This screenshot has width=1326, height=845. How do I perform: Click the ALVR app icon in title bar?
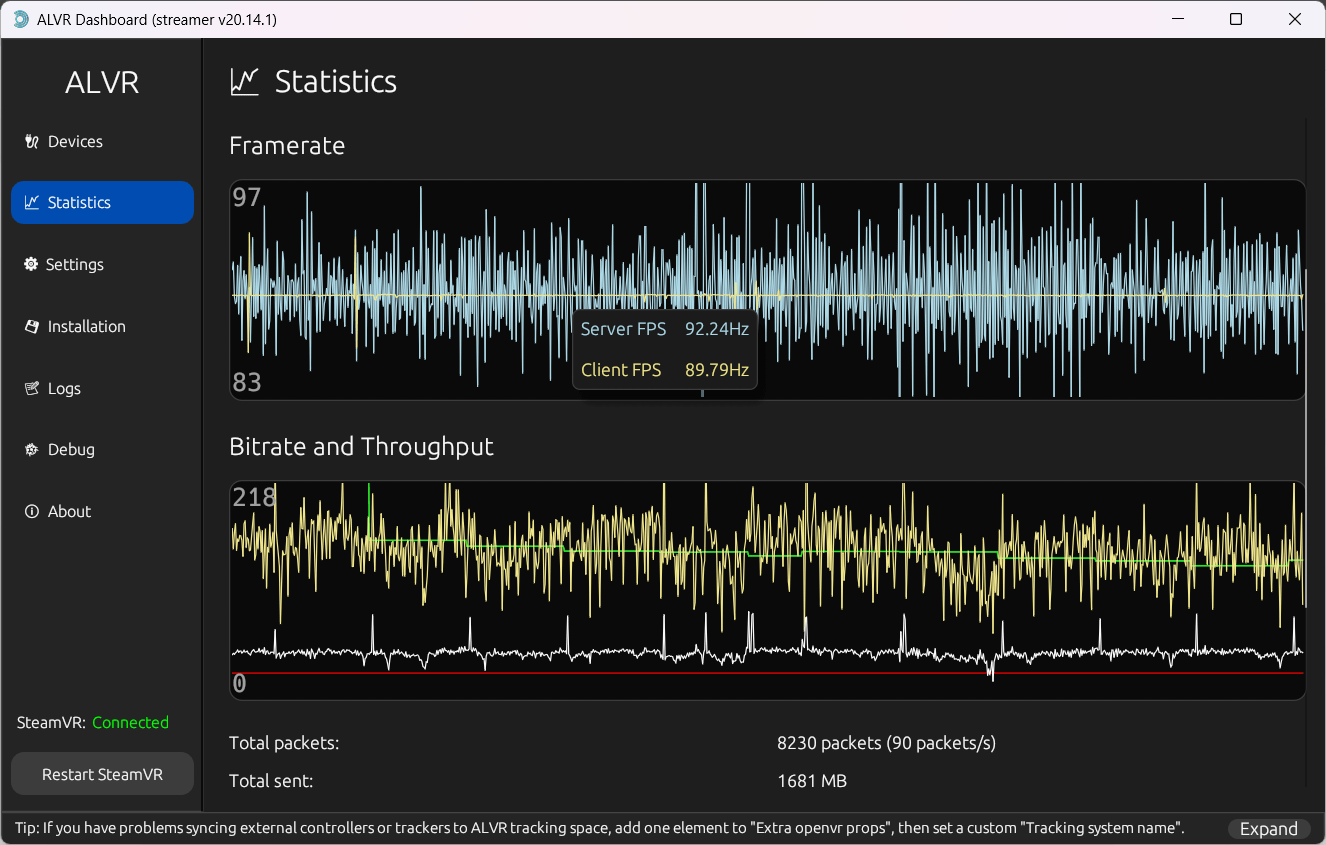[20, 20]
